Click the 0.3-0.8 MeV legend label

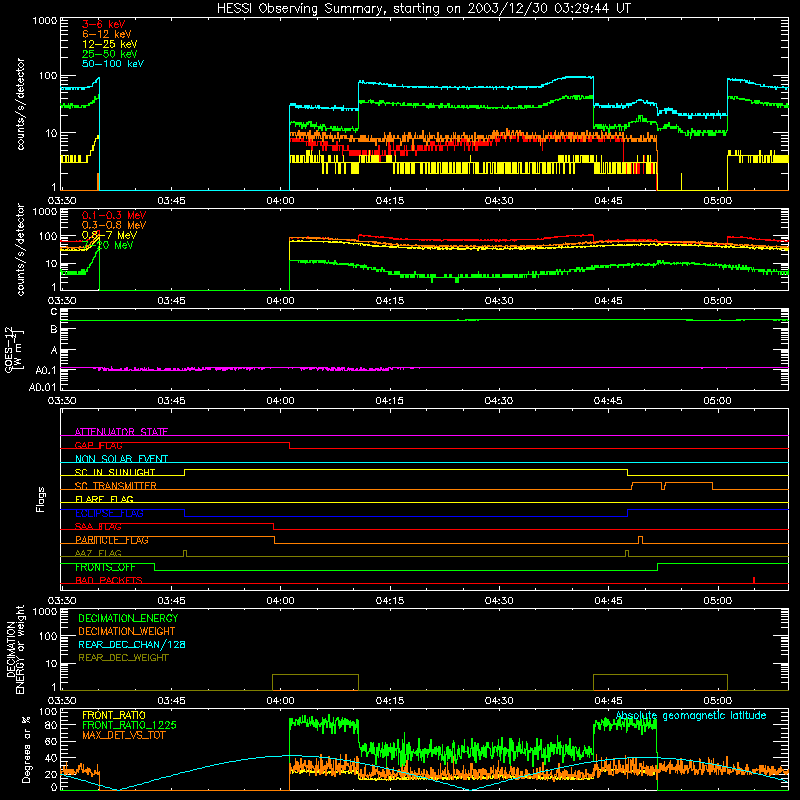pos(114,225)
